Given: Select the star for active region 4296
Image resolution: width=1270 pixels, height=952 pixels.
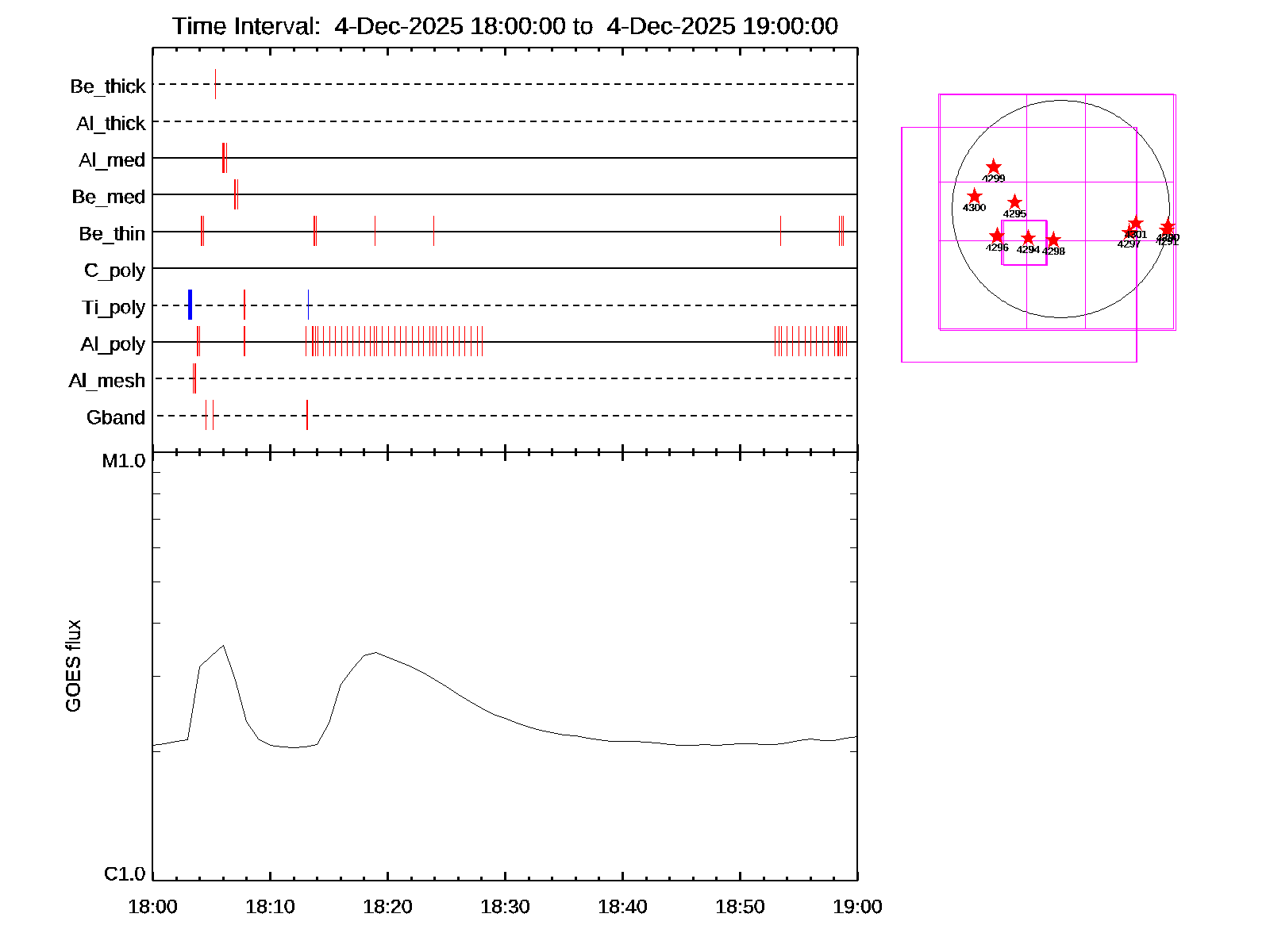Looking at the screenshot, I should 997,236.
